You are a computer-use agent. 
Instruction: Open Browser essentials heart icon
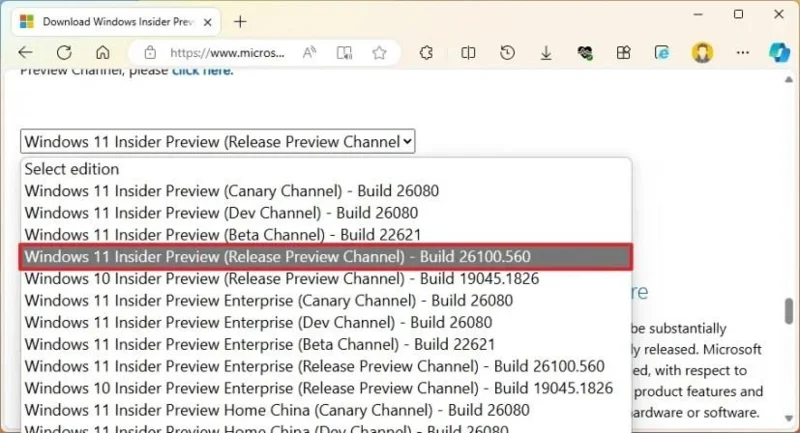click(x=585, y=53)
